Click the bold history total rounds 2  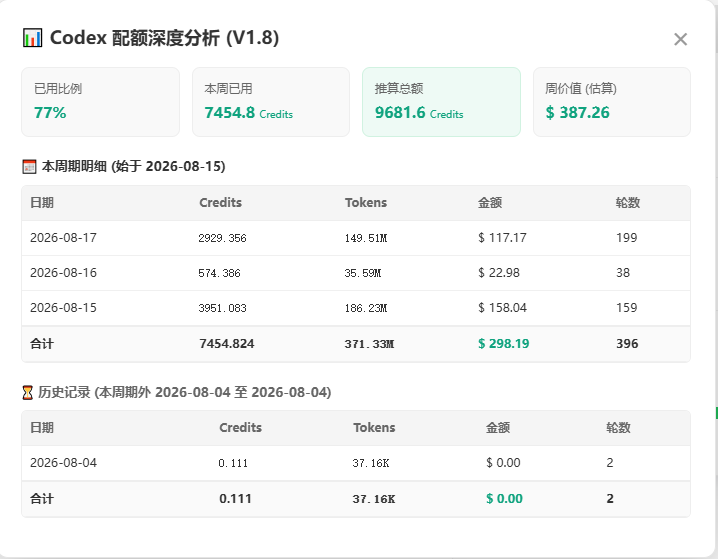609,499
